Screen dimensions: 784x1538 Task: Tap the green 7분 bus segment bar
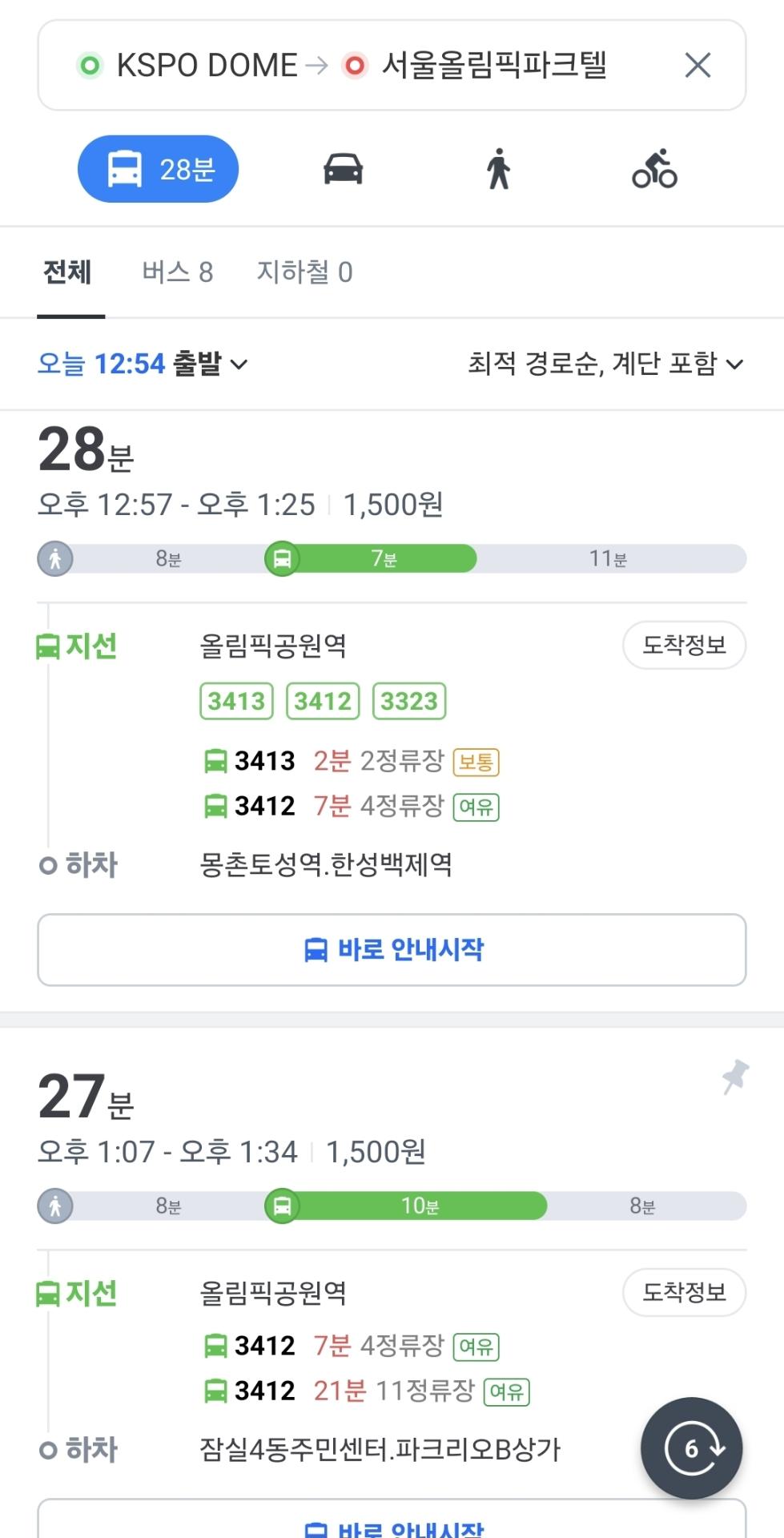(x=384, y=558)
